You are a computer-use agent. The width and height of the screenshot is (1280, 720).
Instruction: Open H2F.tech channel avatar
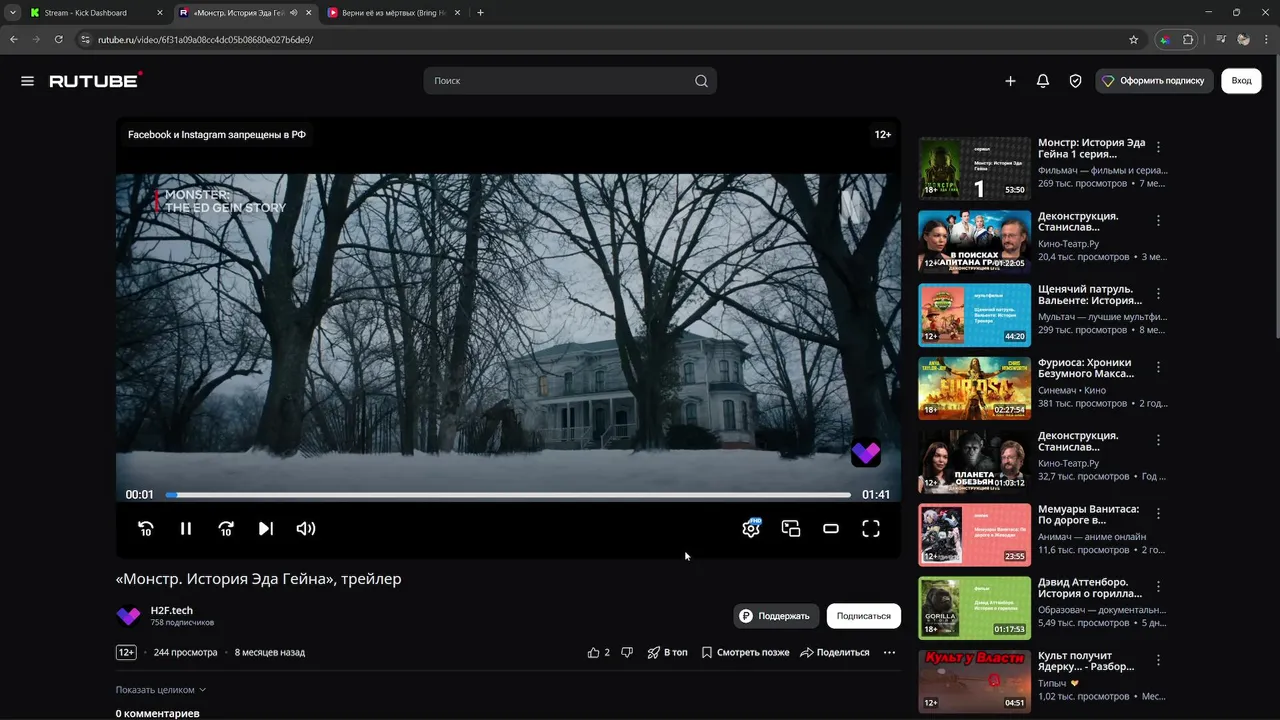click(128, 616)
